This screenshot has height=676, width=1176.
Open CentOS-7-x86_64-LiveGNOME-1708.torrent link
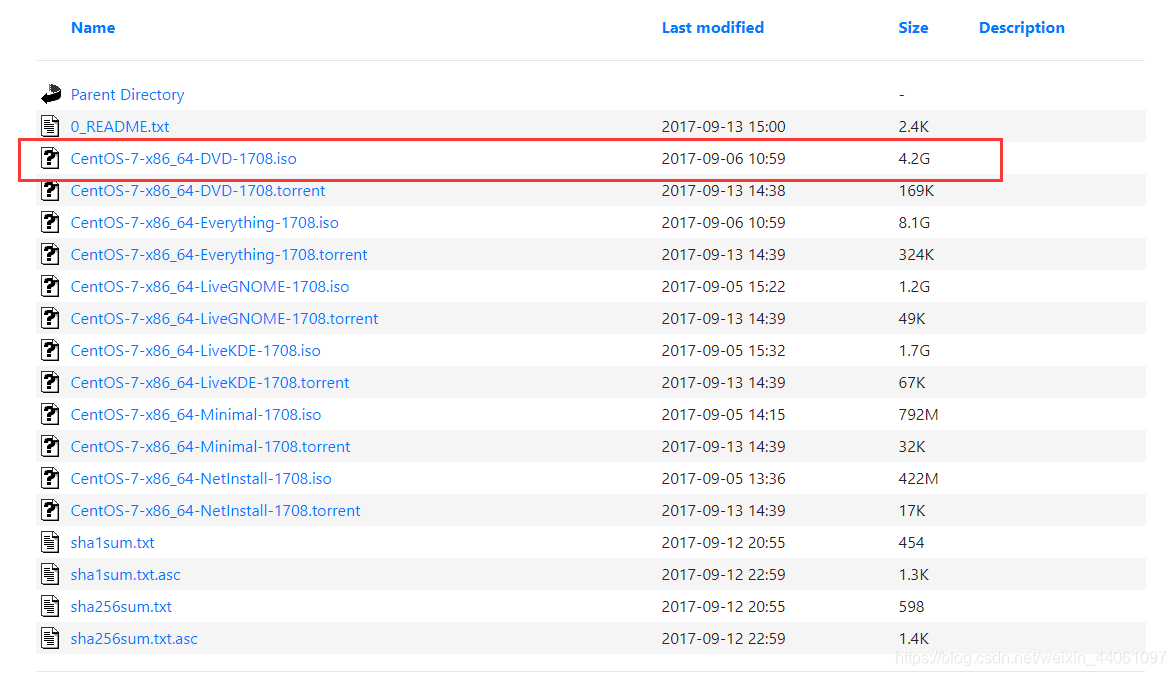point(224,319)
